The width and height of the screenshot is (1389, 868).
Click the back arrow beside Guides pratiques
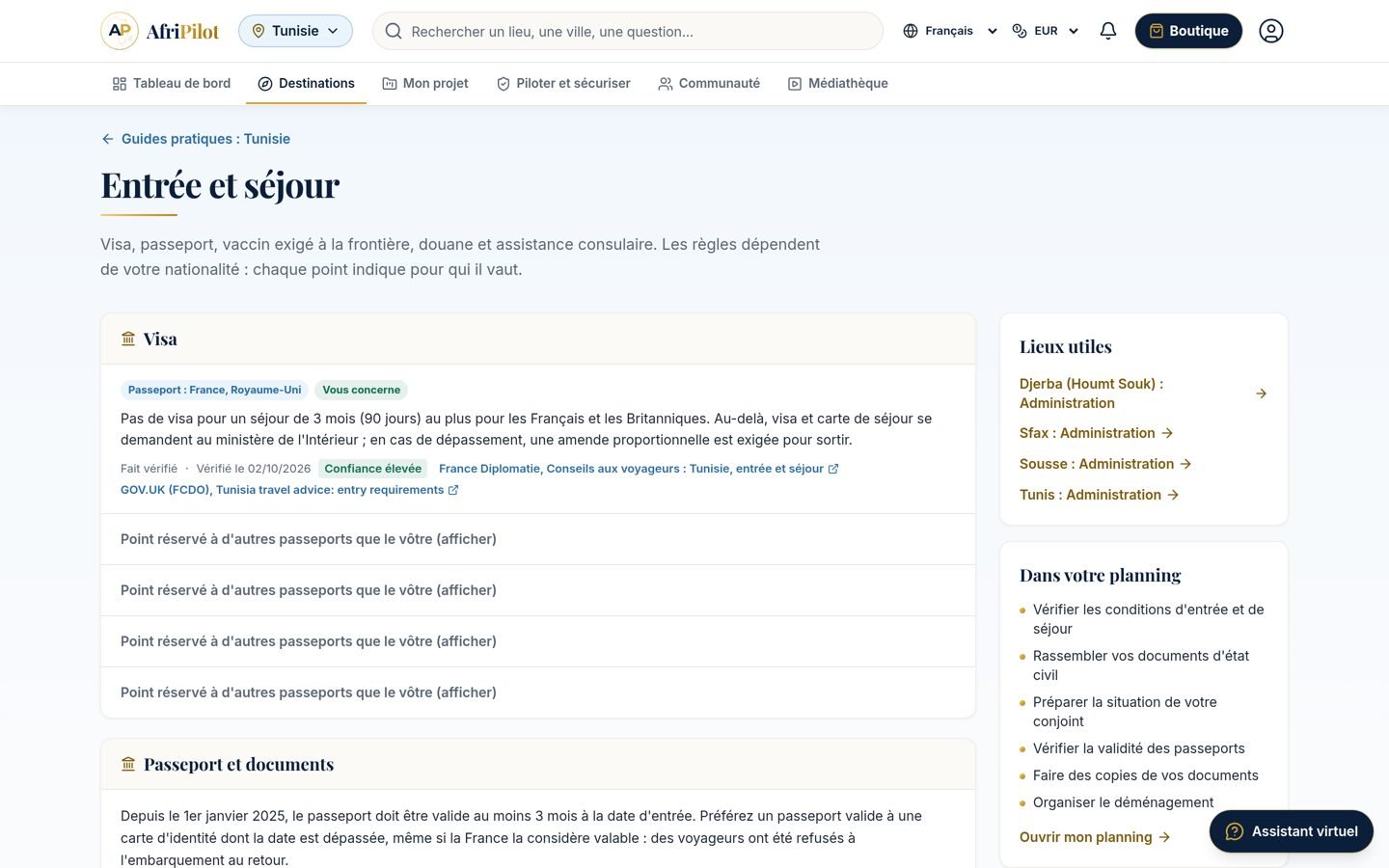[x=107, y=139]
